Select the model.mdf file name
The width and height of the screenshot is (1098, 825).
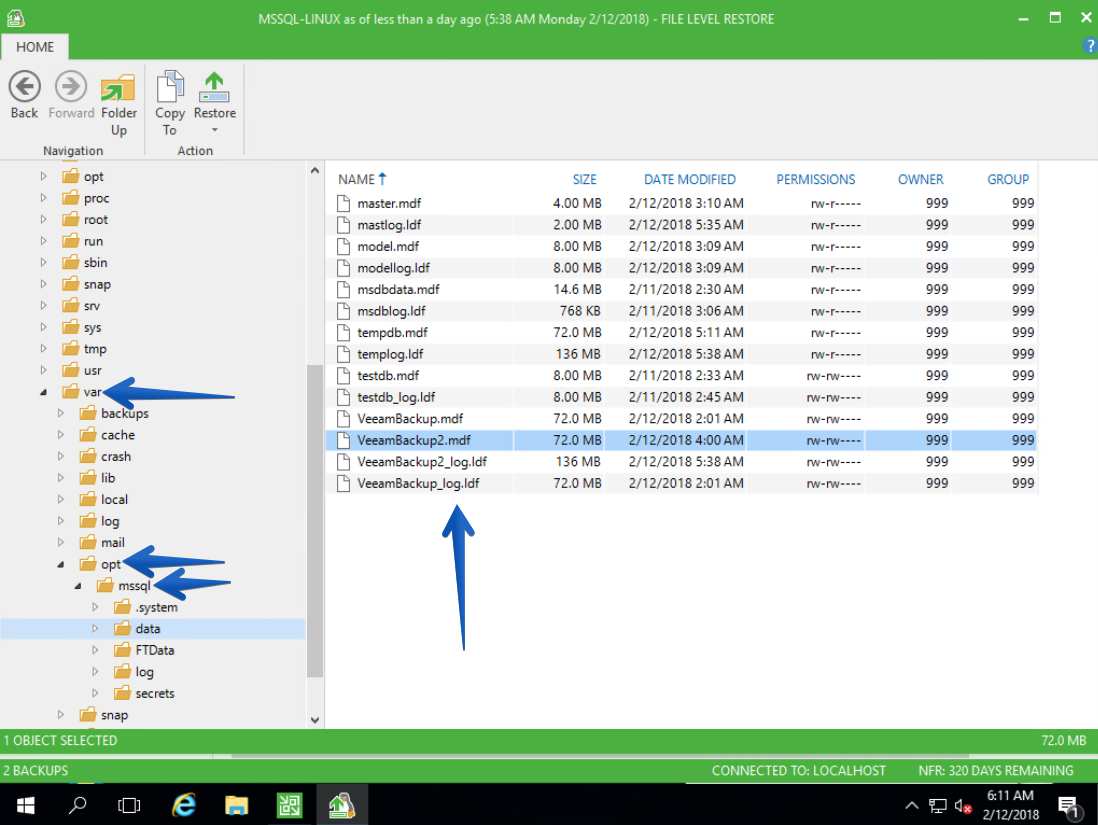388,247
